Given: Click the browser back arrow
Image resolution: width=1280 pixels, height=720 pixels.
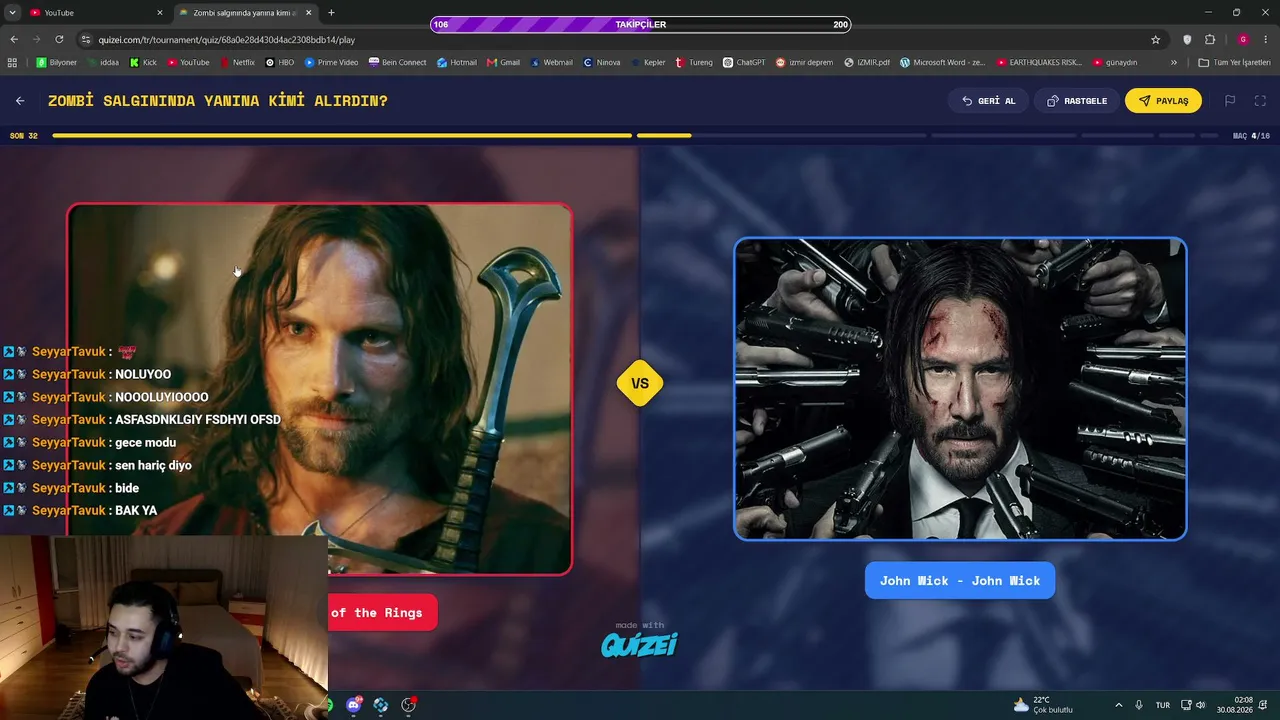Looking at the screenshot, I should click(14, 40).
